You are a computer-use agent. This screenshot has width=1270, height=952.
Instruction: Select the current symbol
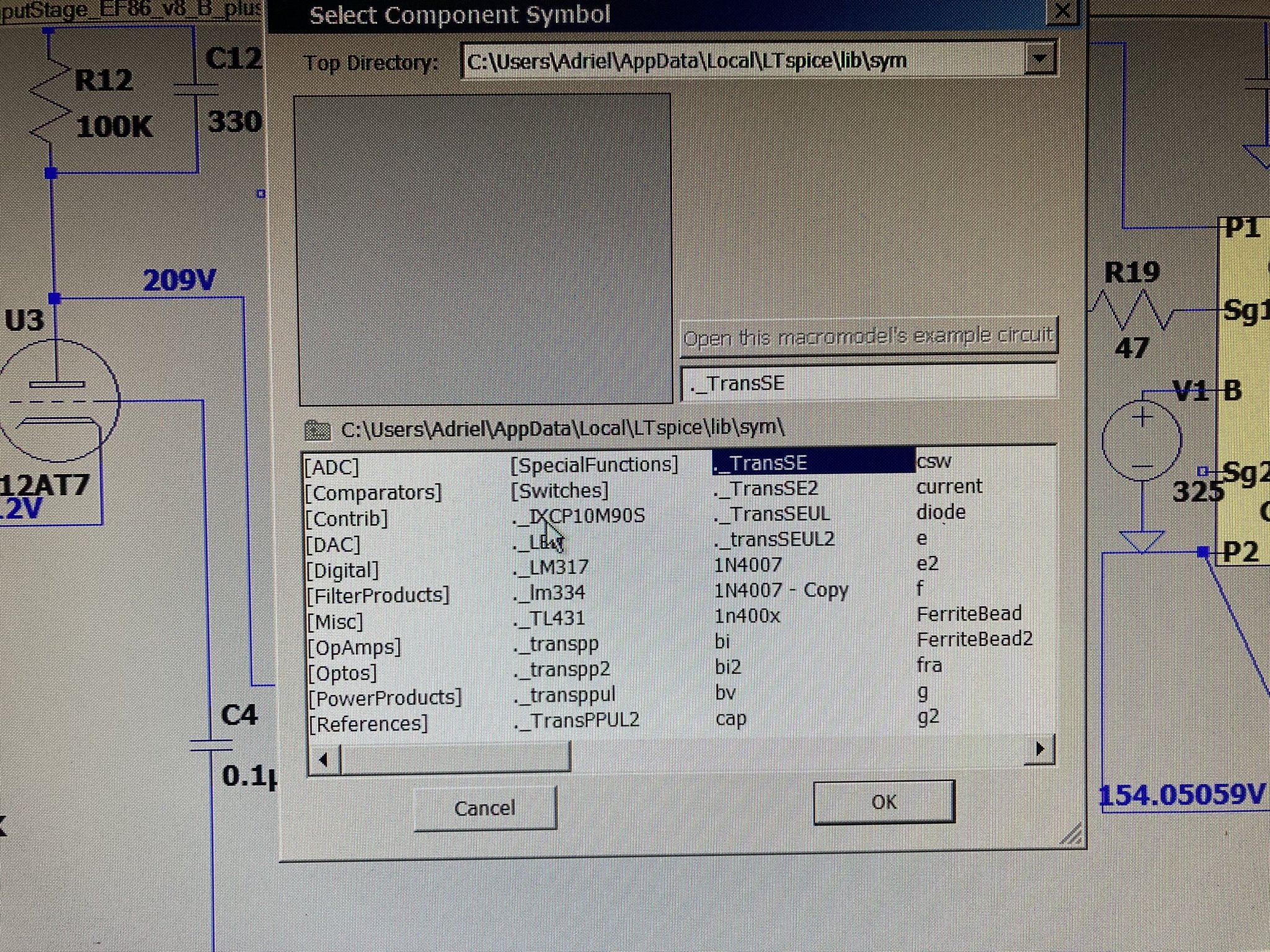[x=949, y=487]
